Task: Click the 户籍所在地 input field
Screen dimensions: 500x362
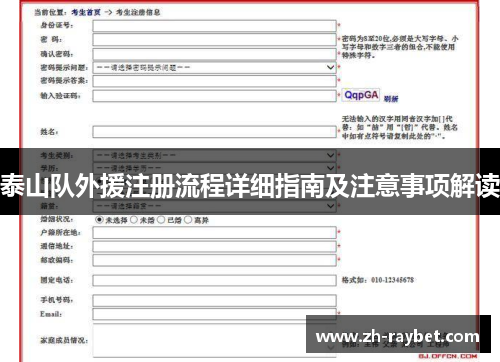Action: [x=214, y=233]
